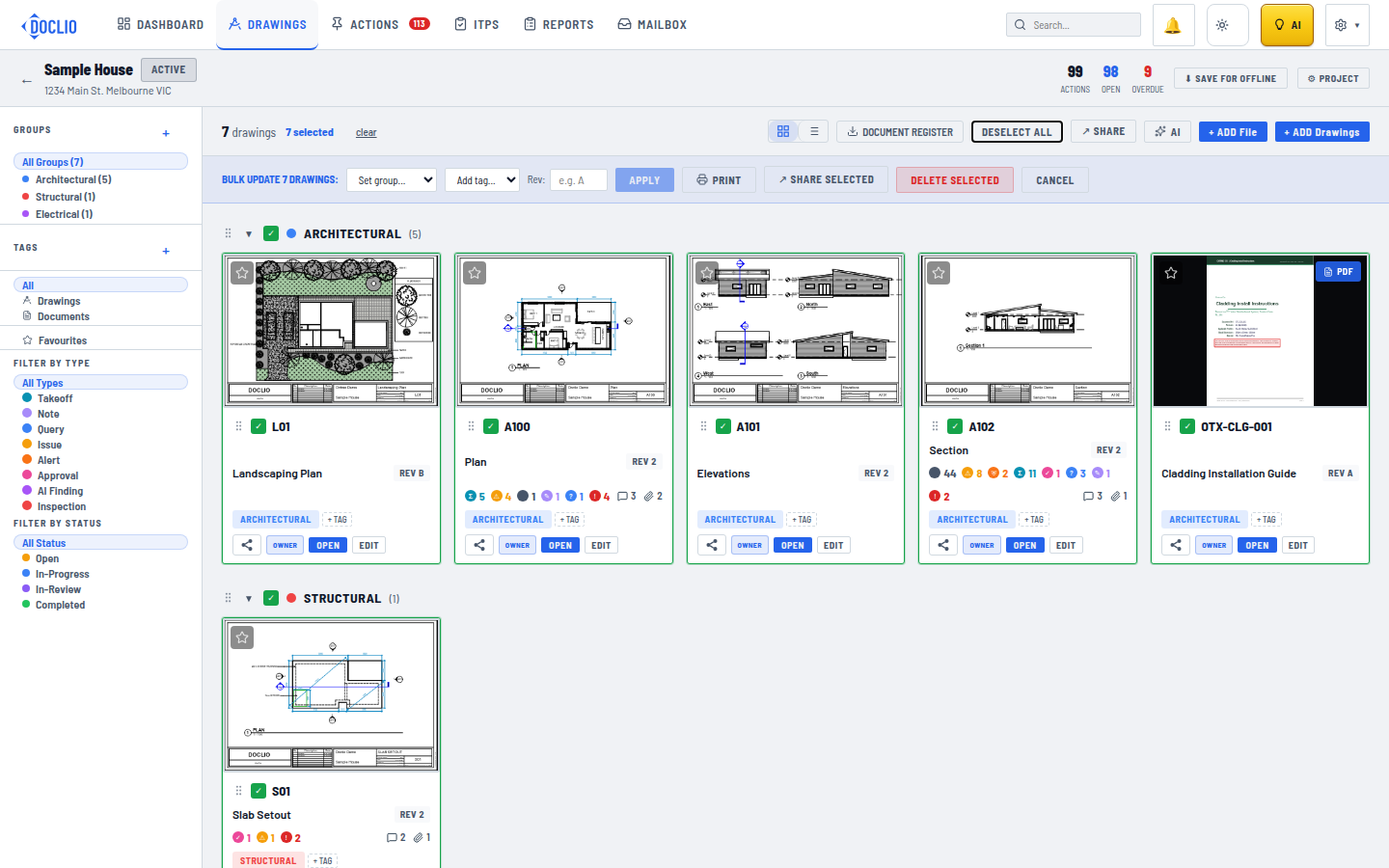The height and width of the screenshot is (868, 1389).
Task: Open the Mailbox tab
Action: (652, 24)
